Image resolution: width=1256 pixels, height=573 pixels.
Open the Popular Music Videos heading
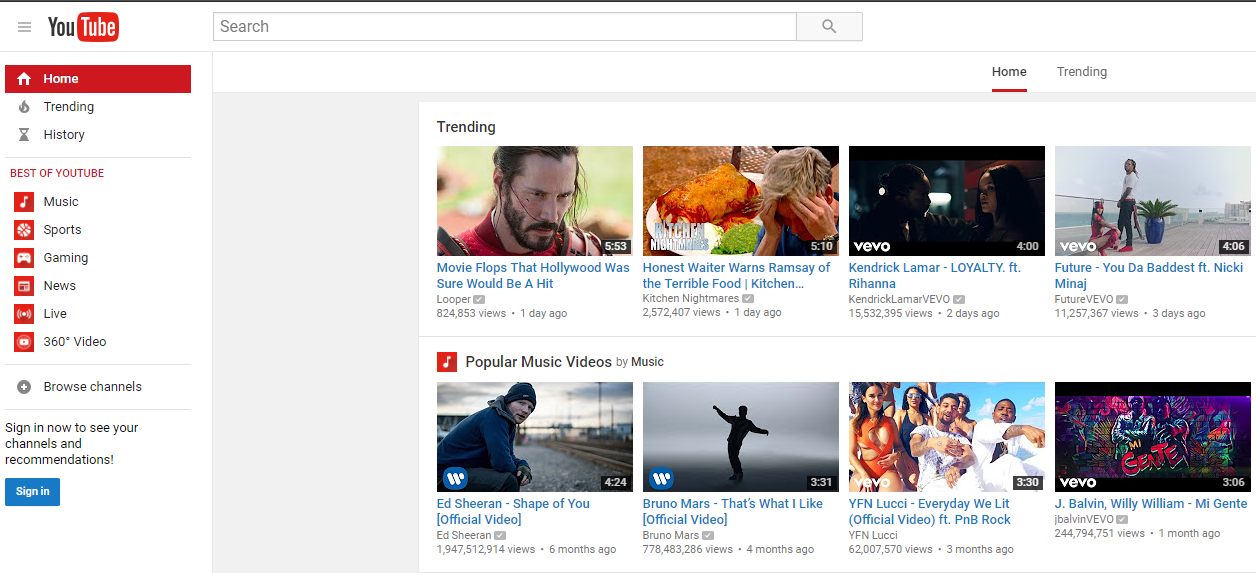[x=538, y=362]
